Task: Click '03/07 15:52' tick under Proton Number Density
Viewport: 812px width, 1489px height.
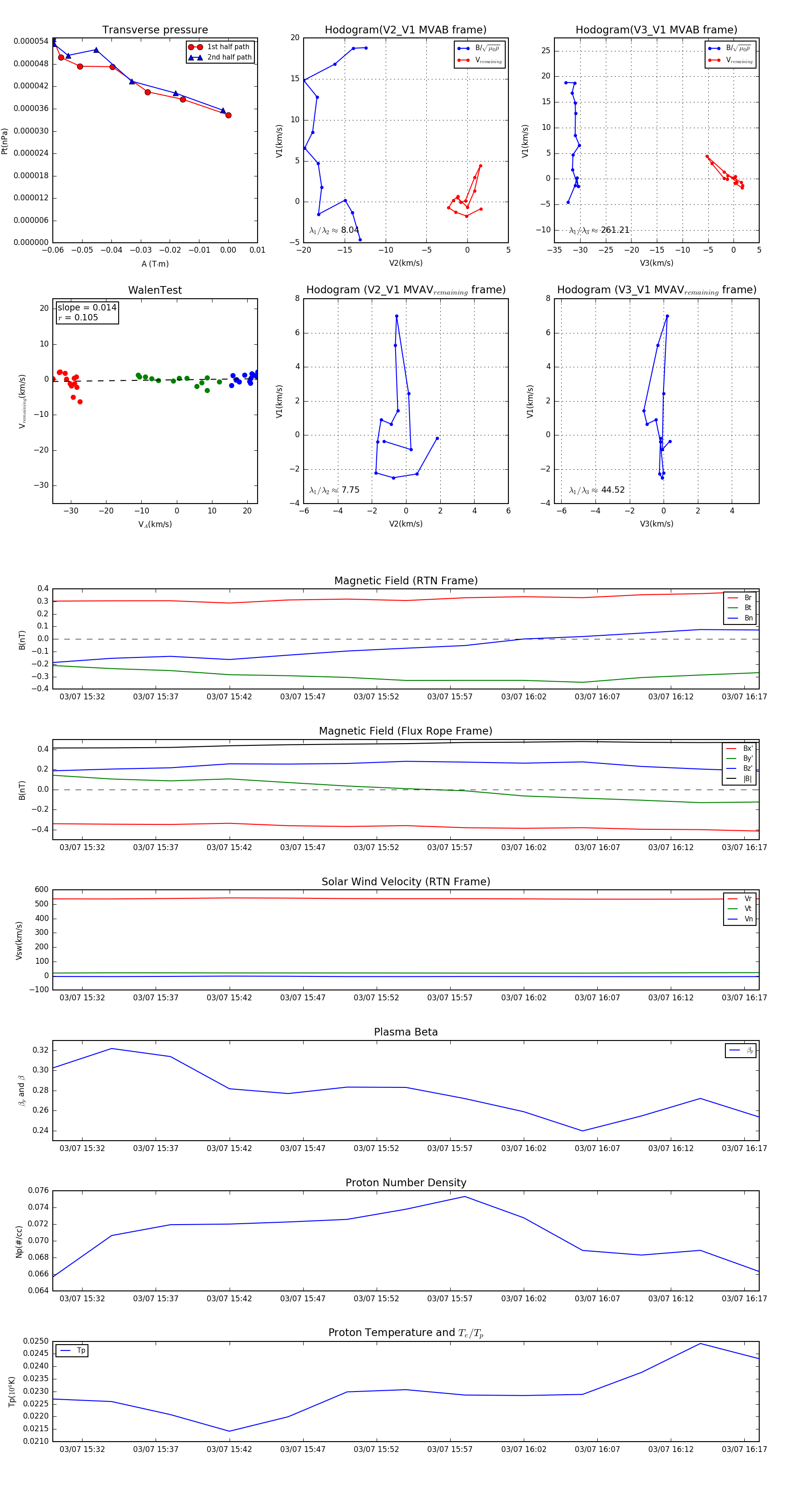Action: 376,1299
